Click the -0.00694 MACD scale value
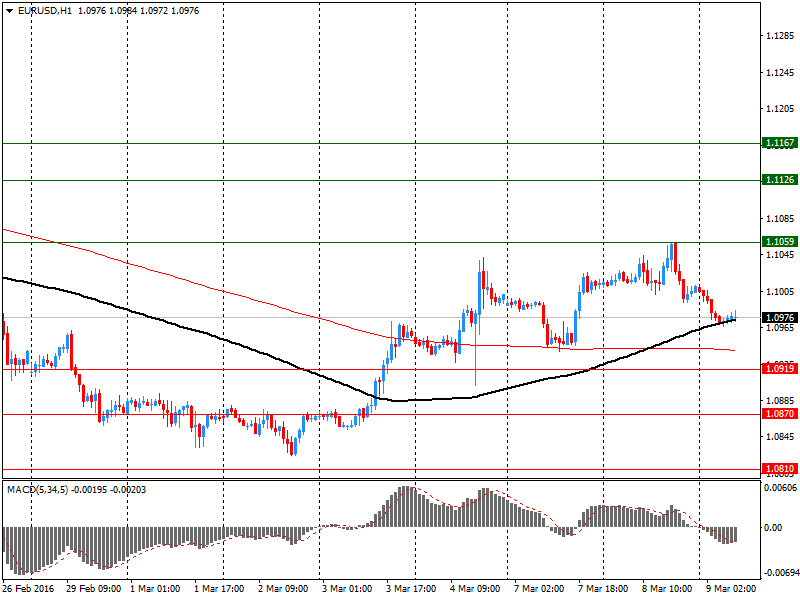 780,573
